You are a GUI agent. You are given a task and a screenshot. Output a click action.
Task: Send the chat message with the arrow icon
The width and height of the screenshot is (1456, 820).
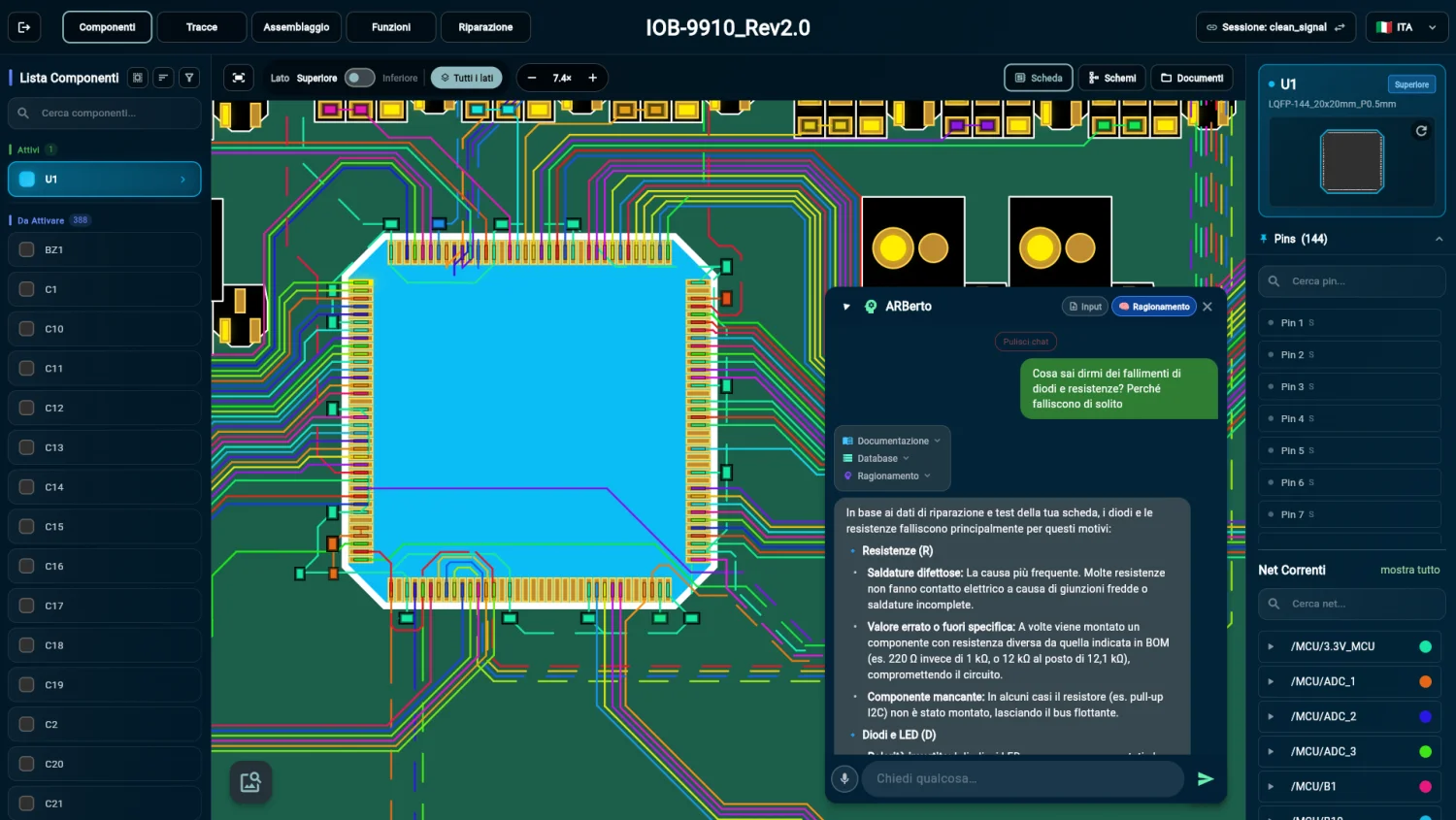pos(1205,778)
